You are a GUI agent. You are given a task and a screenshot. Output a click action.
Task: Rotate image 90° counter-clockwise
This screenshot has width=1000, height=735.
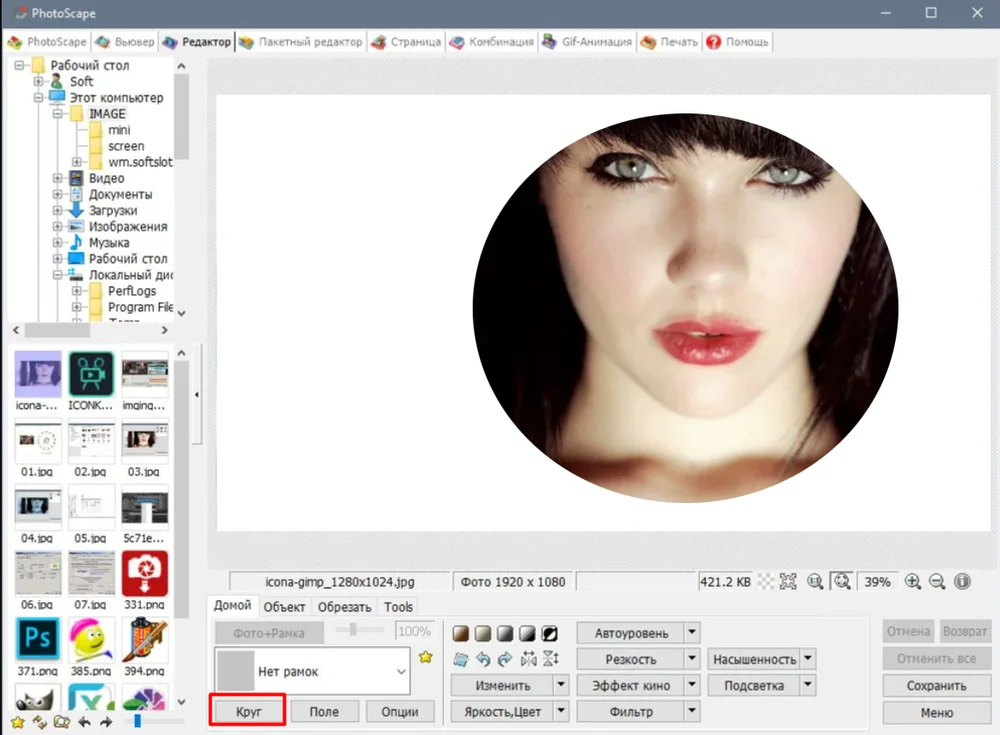click(483, 659)
